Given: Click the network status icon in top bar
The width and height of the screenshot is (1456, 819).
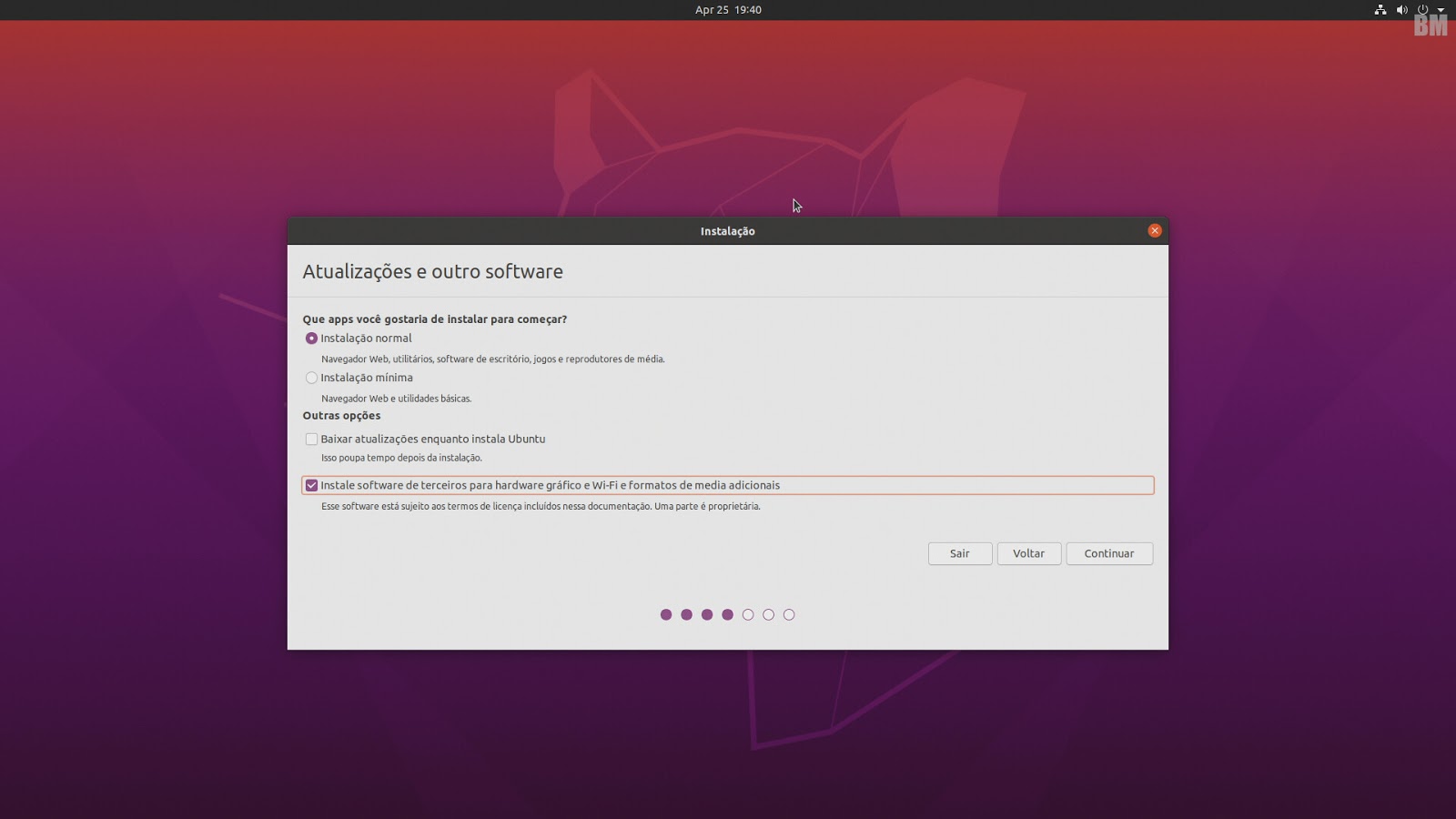Looking at the screenshot, I should coord(1380,10).
